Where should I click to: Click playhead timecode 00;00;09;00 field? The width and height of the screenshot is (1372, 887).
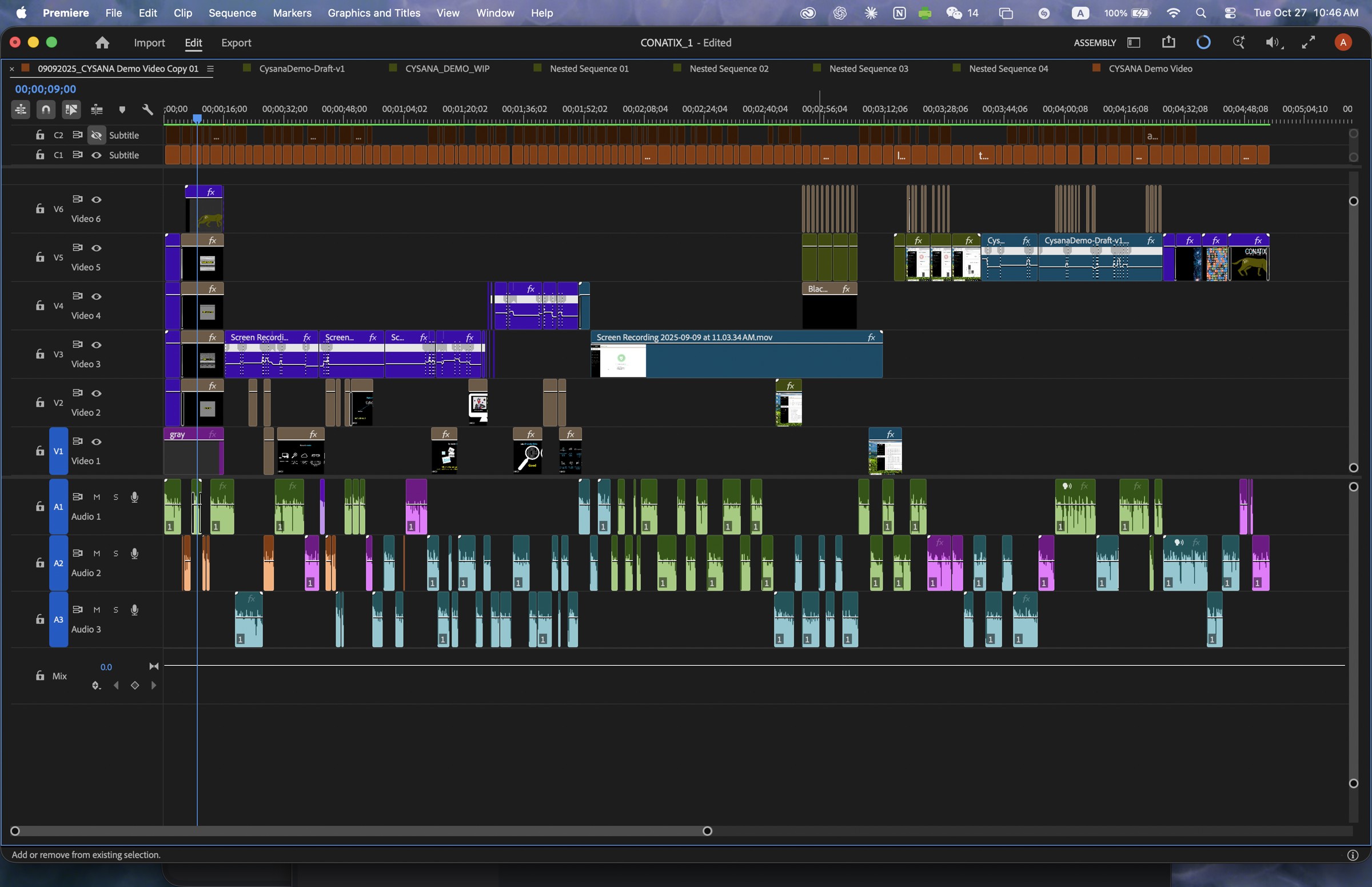[46, 89]
